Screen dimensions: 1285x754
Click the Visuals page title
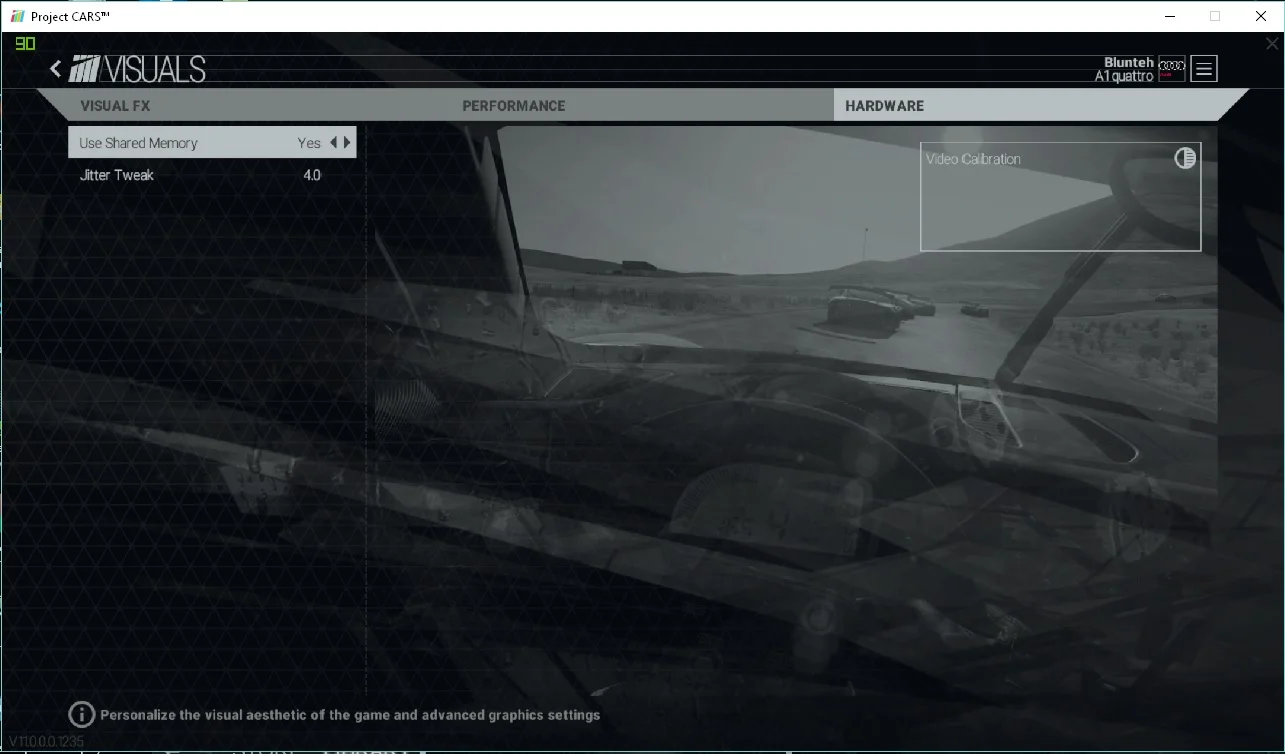(x=155, y=69)
